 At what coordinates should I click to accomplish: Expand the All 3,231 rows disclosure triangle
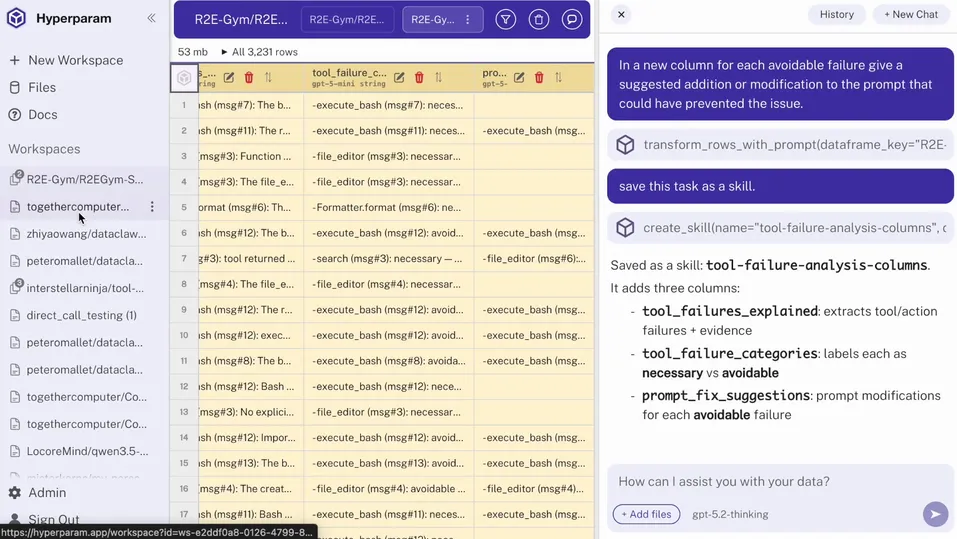pyautogui.click(x=224, y=52)
